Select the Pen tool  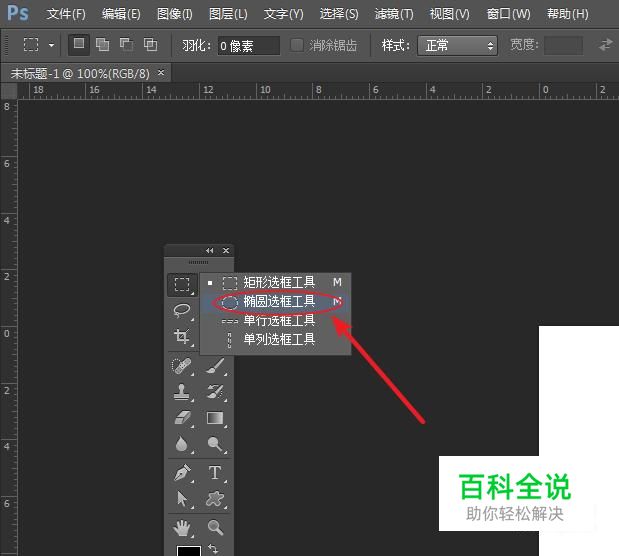click(182, 473)
